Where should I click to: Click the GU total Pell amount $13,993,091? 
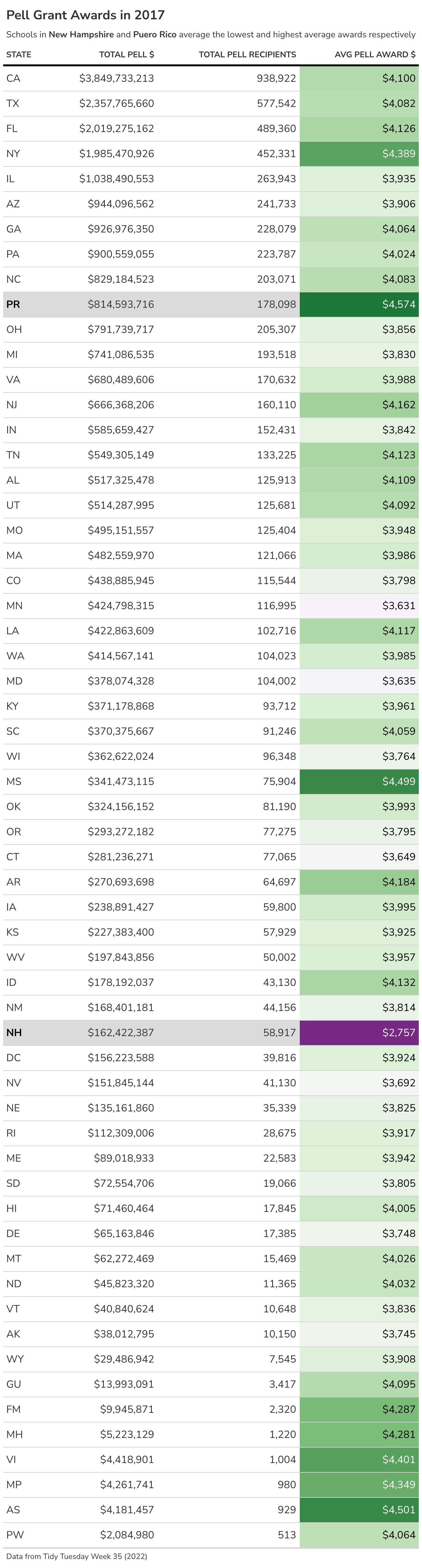(124, 1384)
